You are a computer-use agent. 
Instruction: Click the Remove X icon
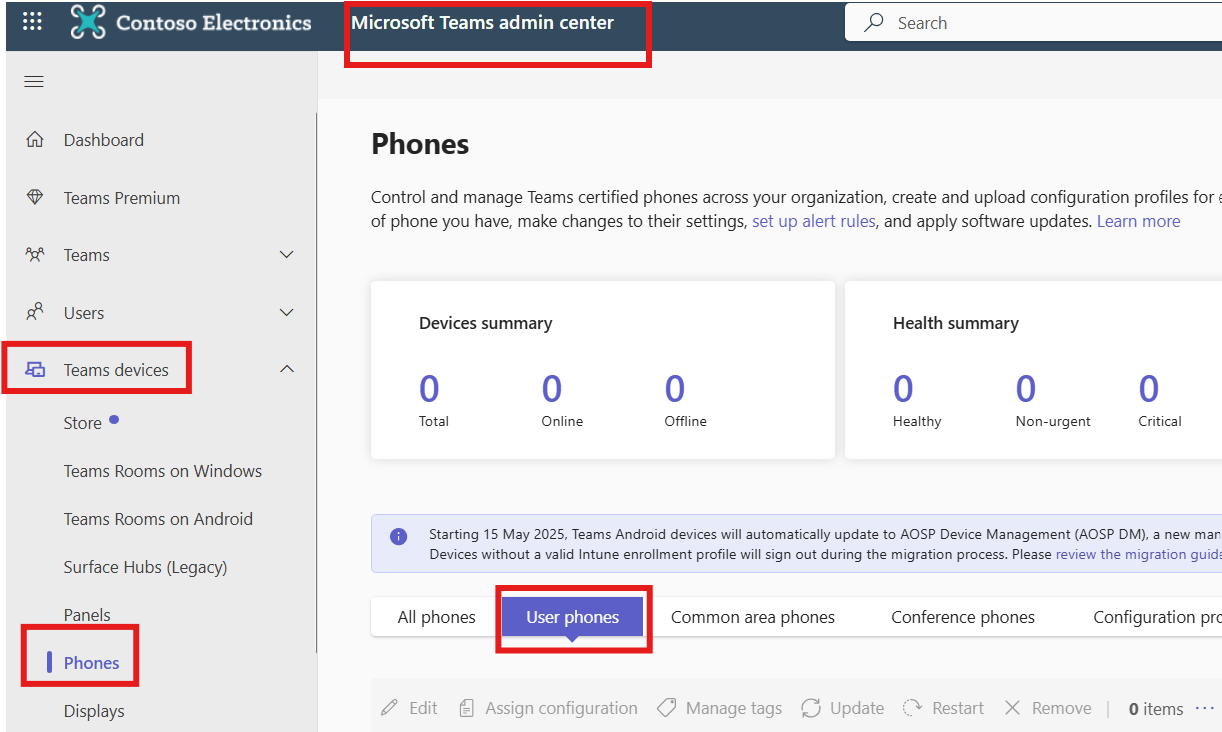[x=1012, y=708]
